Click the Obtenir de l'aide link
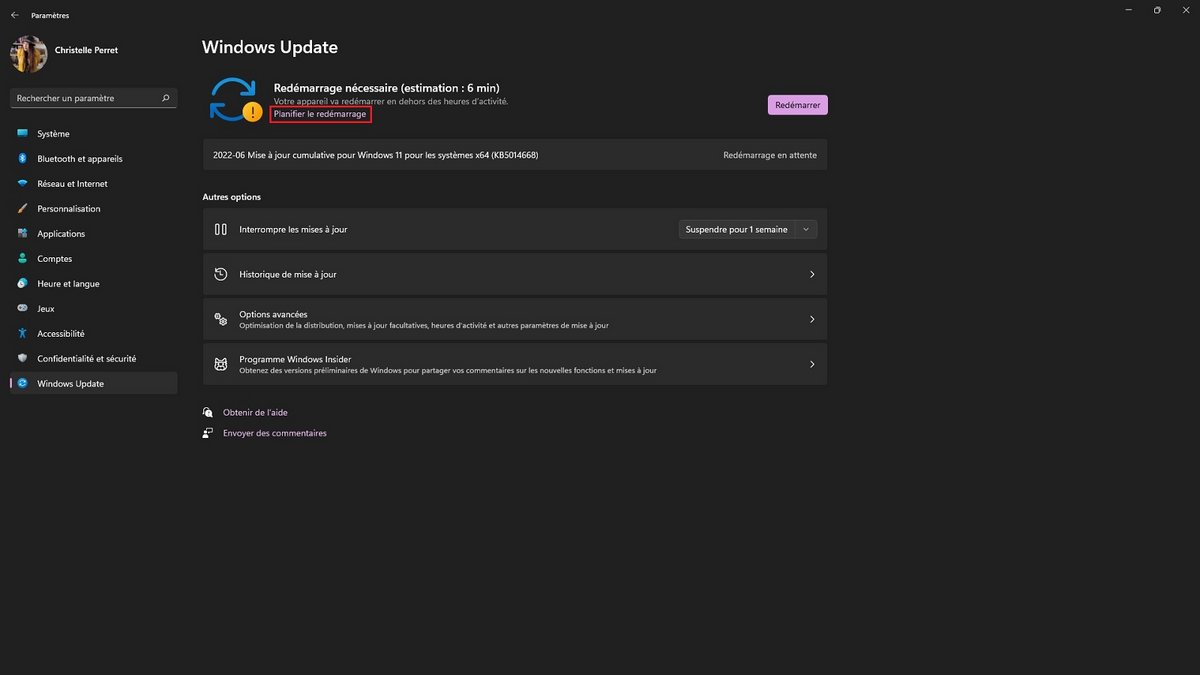The height and width of the screenshot is (675, 1200). [255, 412]
